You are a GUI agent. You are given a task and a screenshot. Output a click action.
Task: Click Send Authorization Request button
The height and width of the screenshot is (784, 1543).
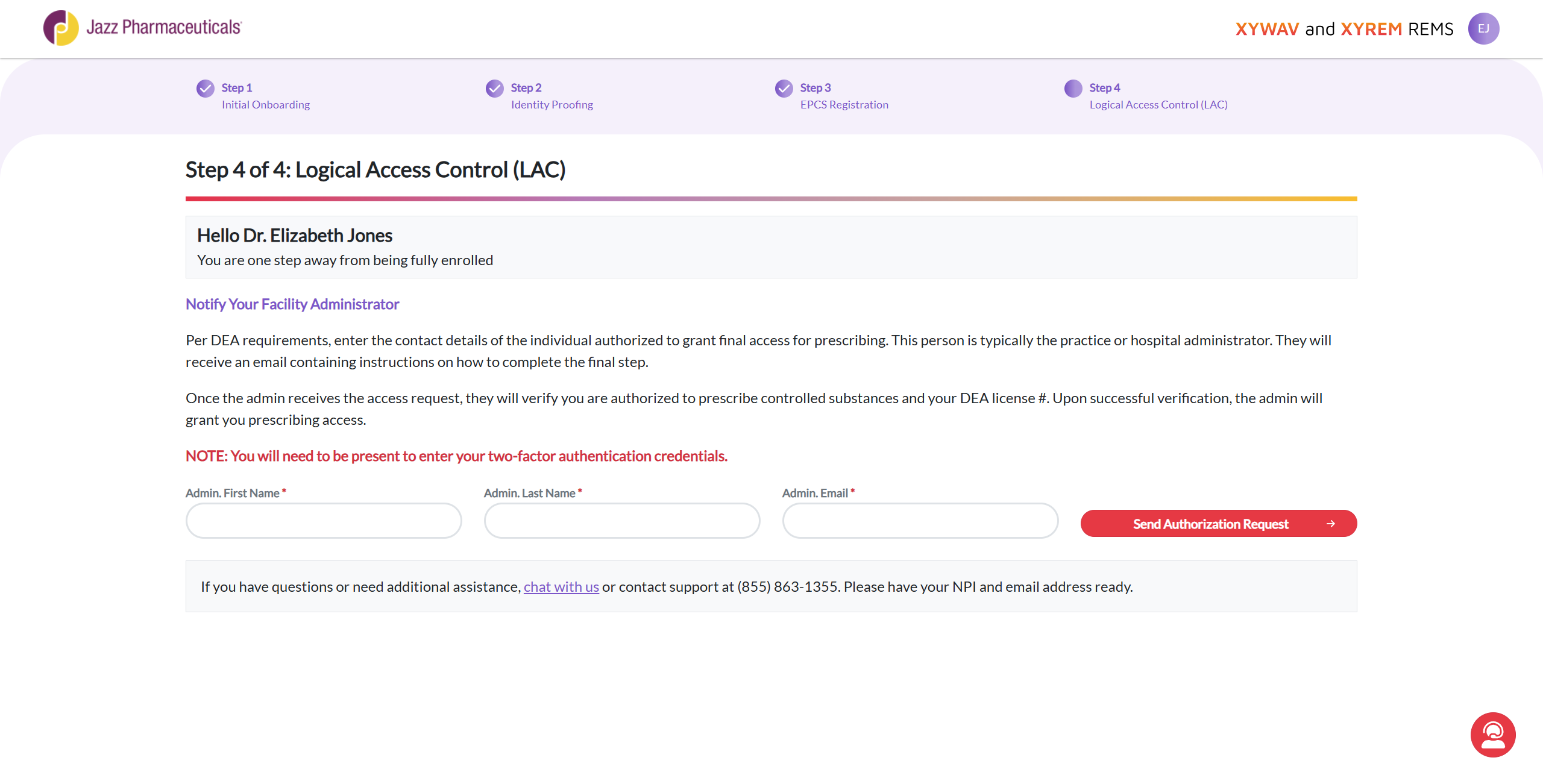click(x=1219, y=524)
